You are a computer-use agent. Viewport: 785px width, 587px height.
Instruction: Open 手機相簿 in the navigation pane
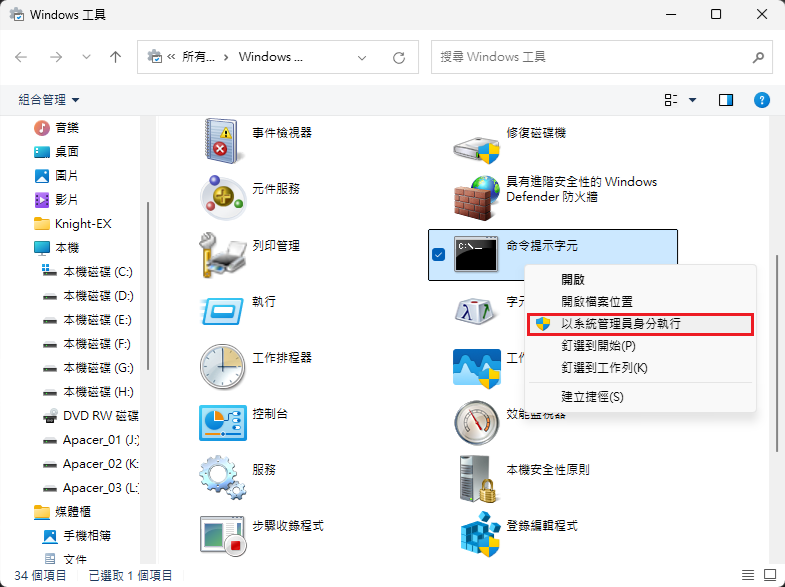click(x=77, y=535)
